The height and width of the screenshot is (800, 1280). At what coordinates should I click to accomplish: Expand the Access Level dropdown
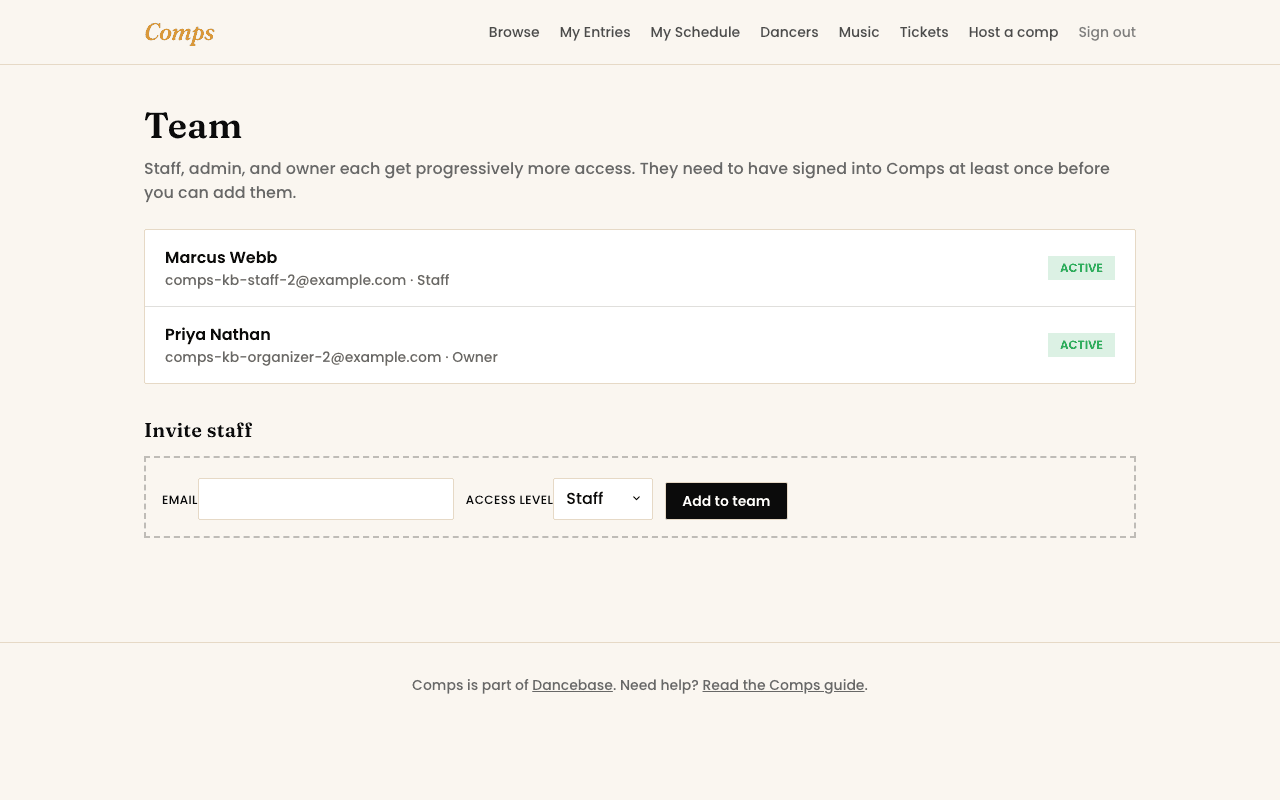click(x=603, y=499)
